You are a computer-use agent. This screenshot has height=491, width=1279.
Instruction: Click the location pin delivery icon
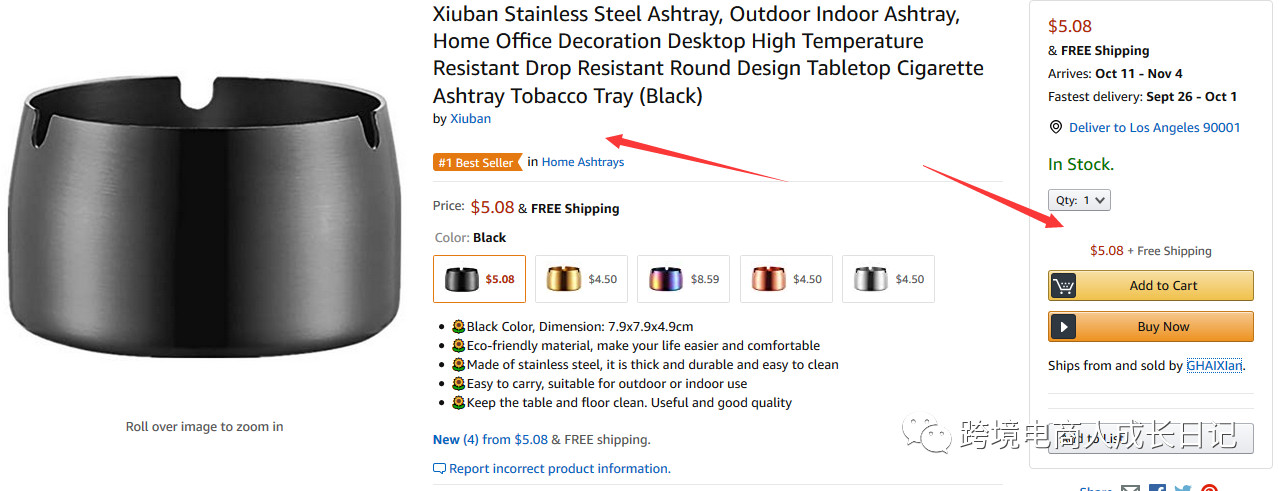1056,128
